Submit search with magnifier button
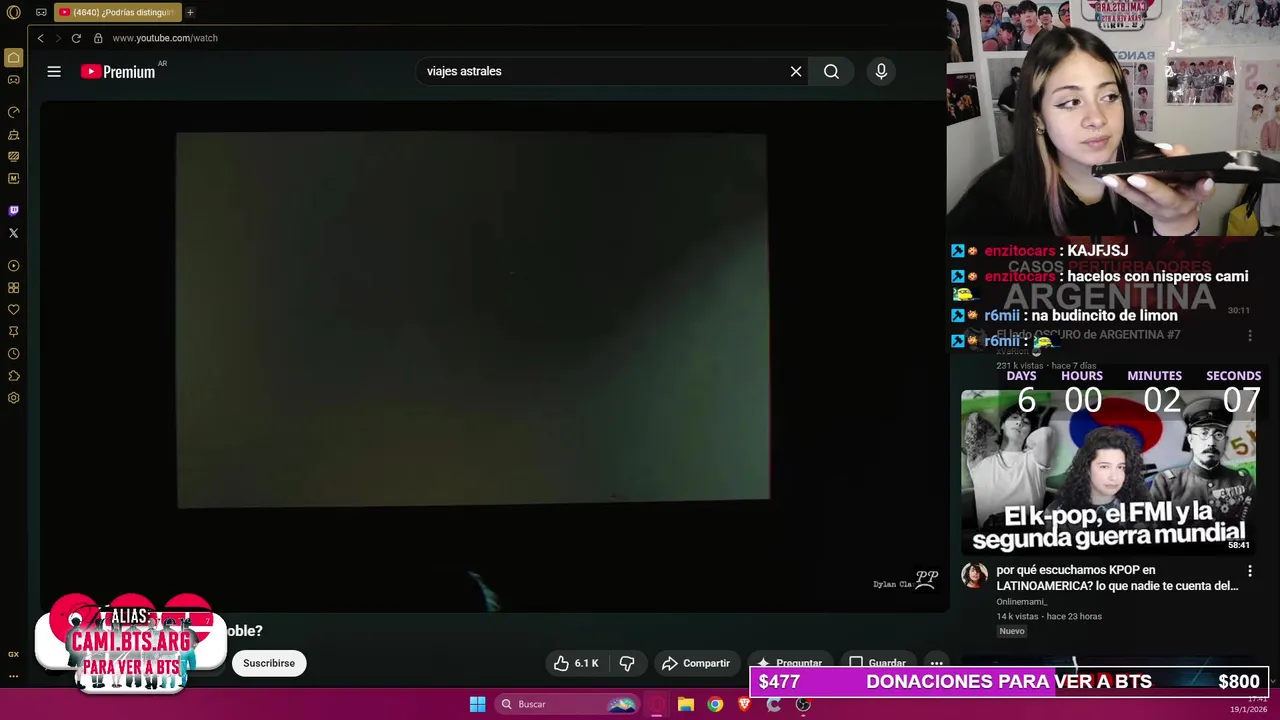The width and height of the screenshot is (1280, 720). (x=831, y=71)
